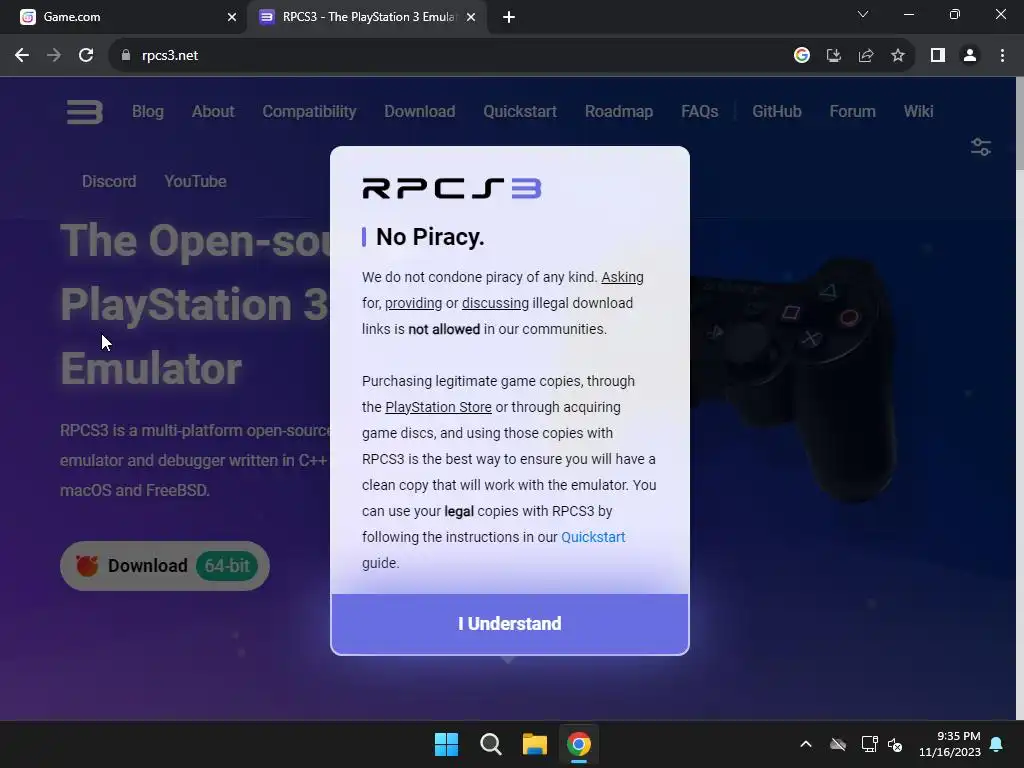Open the Chrome profile icon

tap(970, 56)
